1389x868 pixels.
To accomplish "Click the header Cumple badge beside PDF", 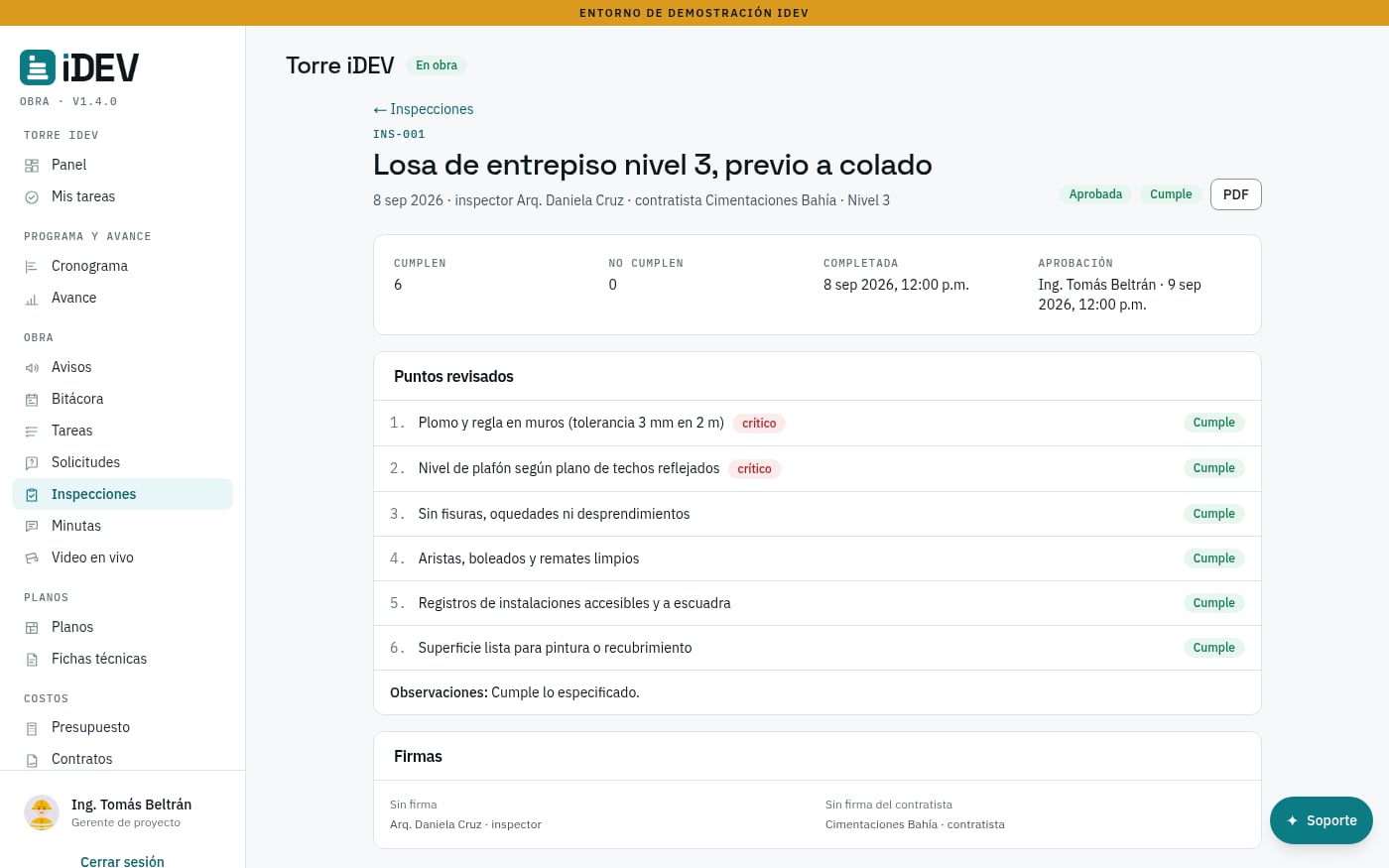I will point(1171,194).
